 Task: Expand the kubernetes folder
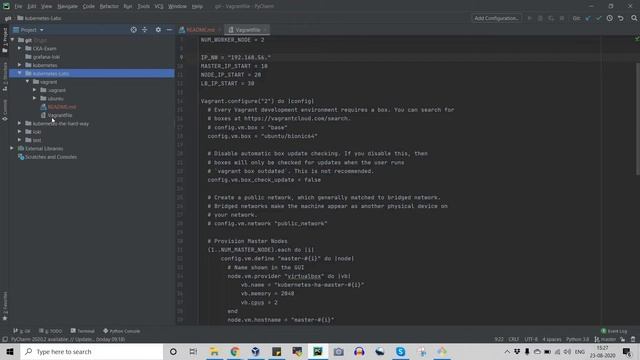coord(19,65)
